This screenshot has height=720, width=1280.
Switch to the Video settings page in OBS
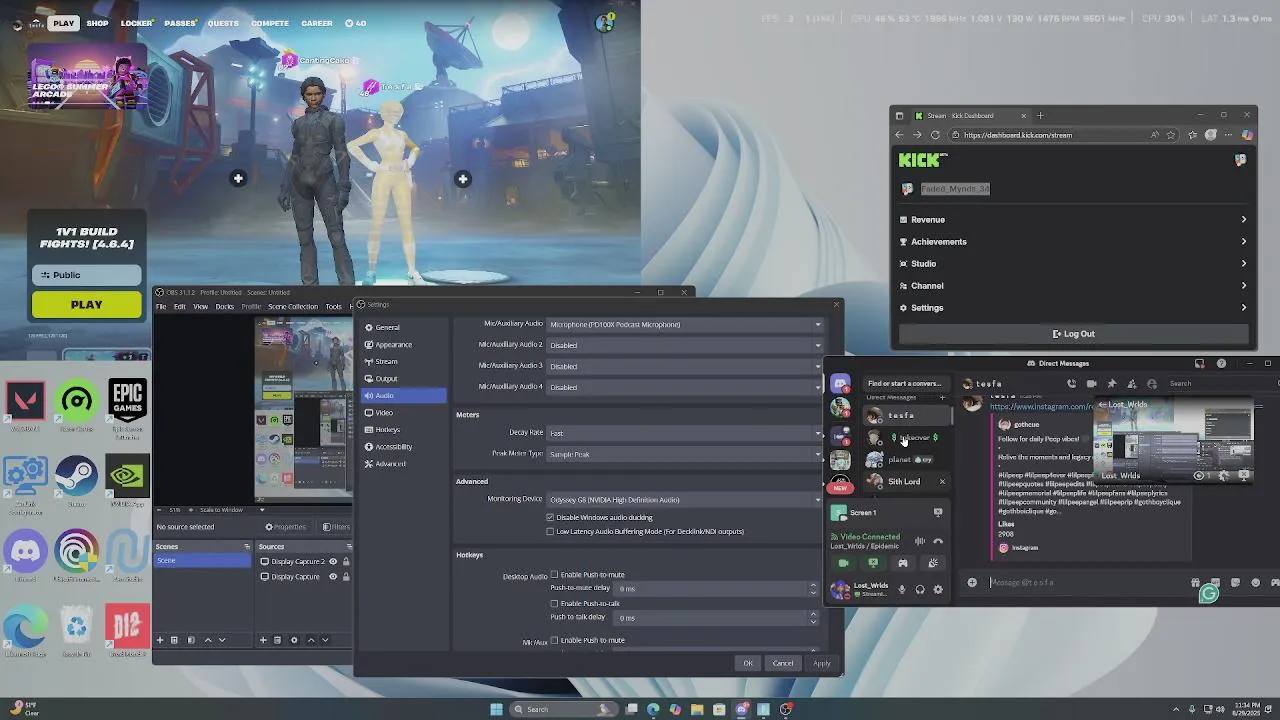coord(404,412)
